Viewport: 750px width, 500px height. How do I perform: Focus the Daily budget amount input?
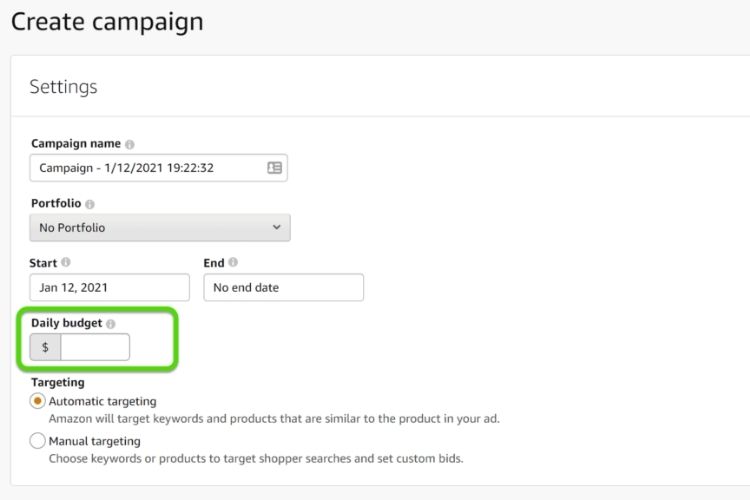(95, 347)
